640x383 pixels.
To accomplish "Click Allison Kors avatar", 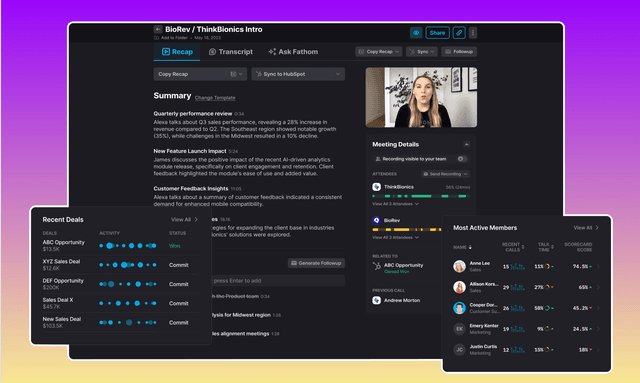I will tap(459, 287).
